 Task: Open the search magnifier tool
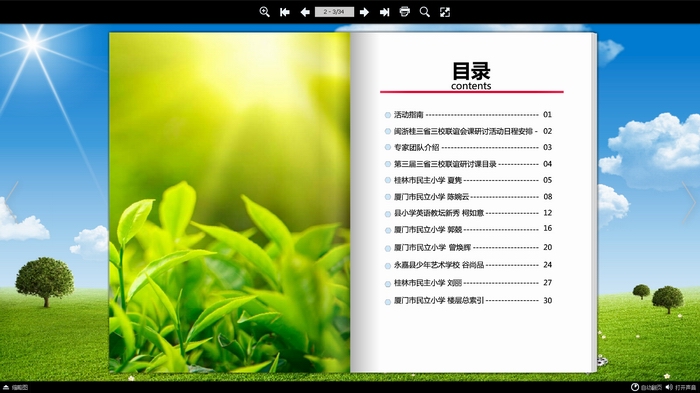[425, 12]
